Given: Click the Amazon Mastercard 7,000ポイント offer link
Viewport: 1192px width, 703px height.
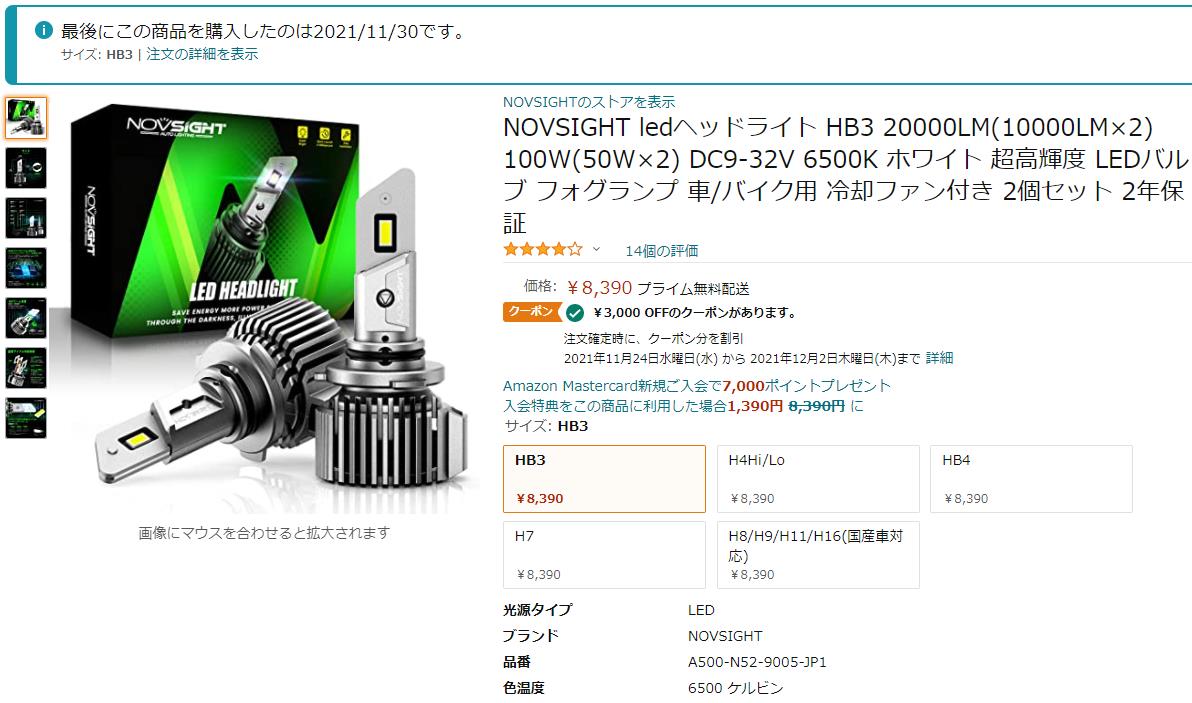Looking at the screenshot, I should [x=696, y=386].
